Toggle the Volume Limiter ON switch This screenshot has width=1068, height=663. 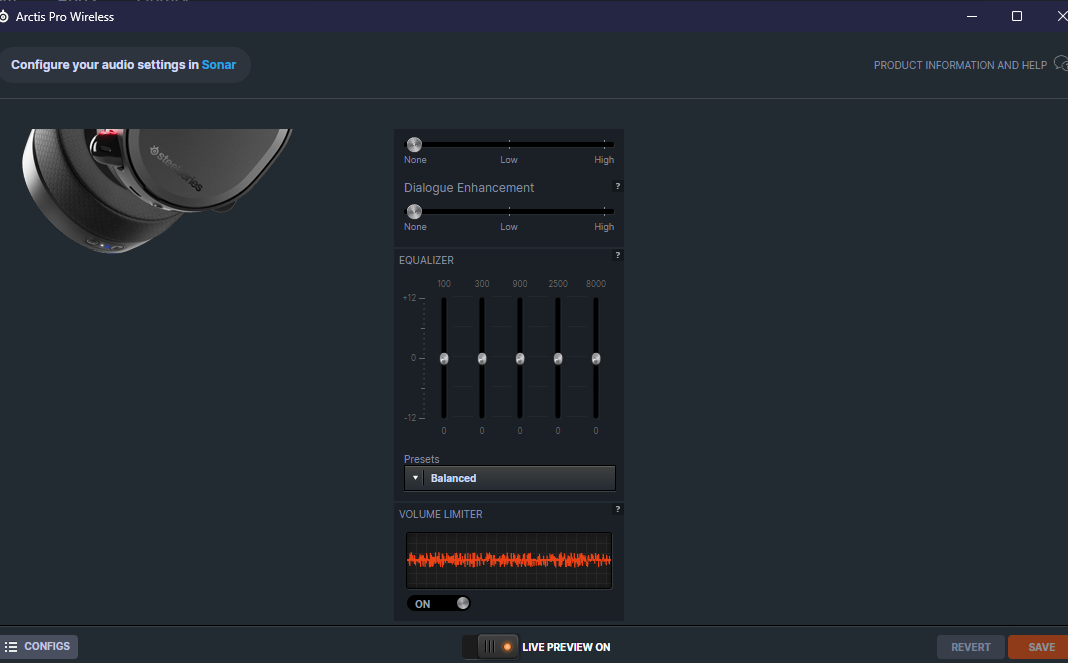tap(439, 604)
